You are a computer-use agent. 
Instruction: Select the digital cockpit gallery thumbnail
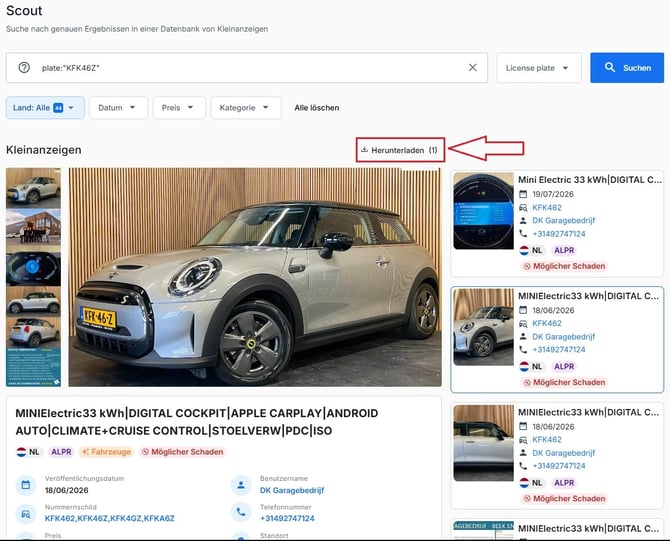[x=33, y=268]
